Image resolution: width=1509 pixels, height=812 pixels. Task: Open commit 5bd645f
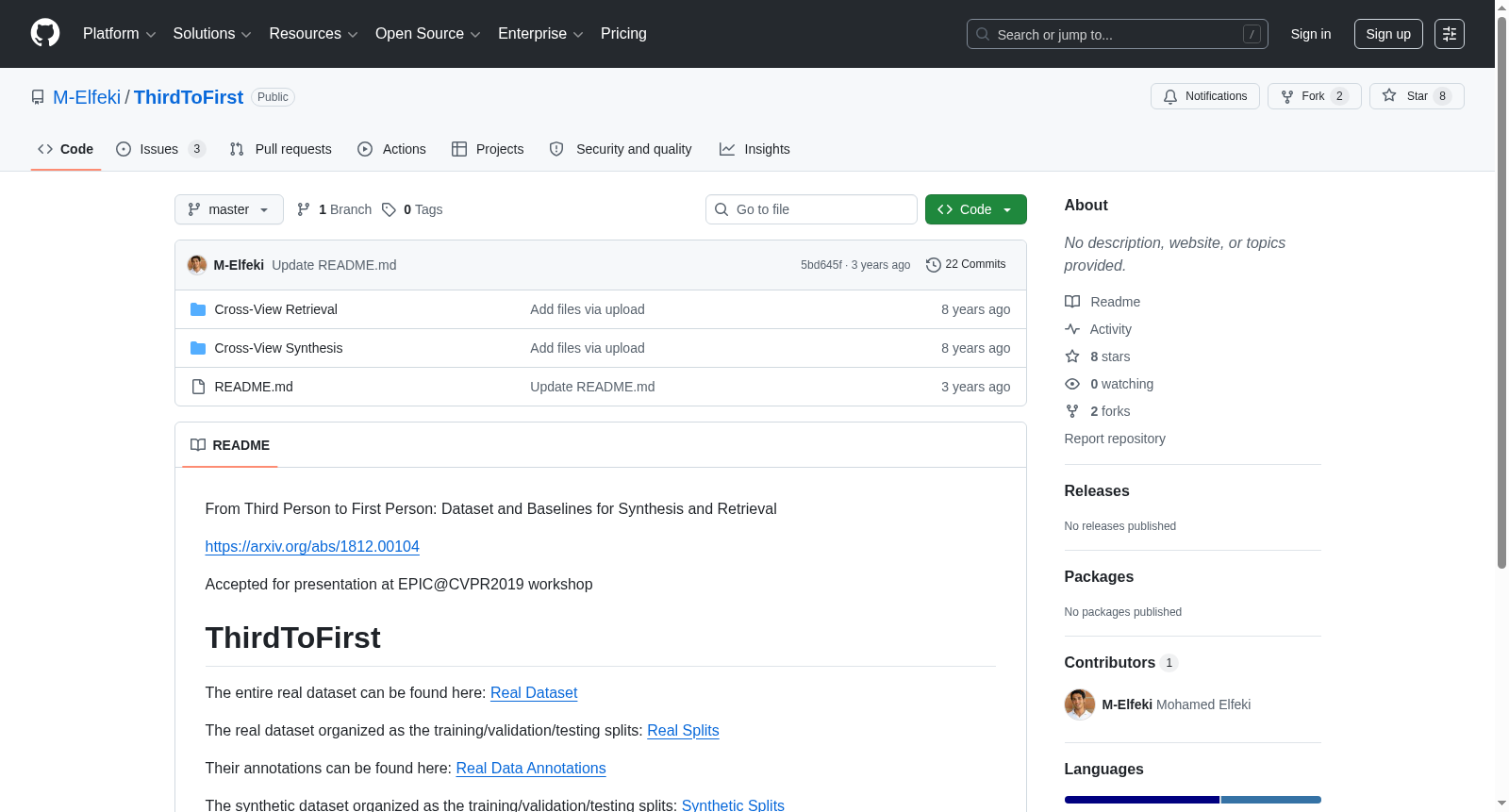pyautogui.click(x=821, y=265)
